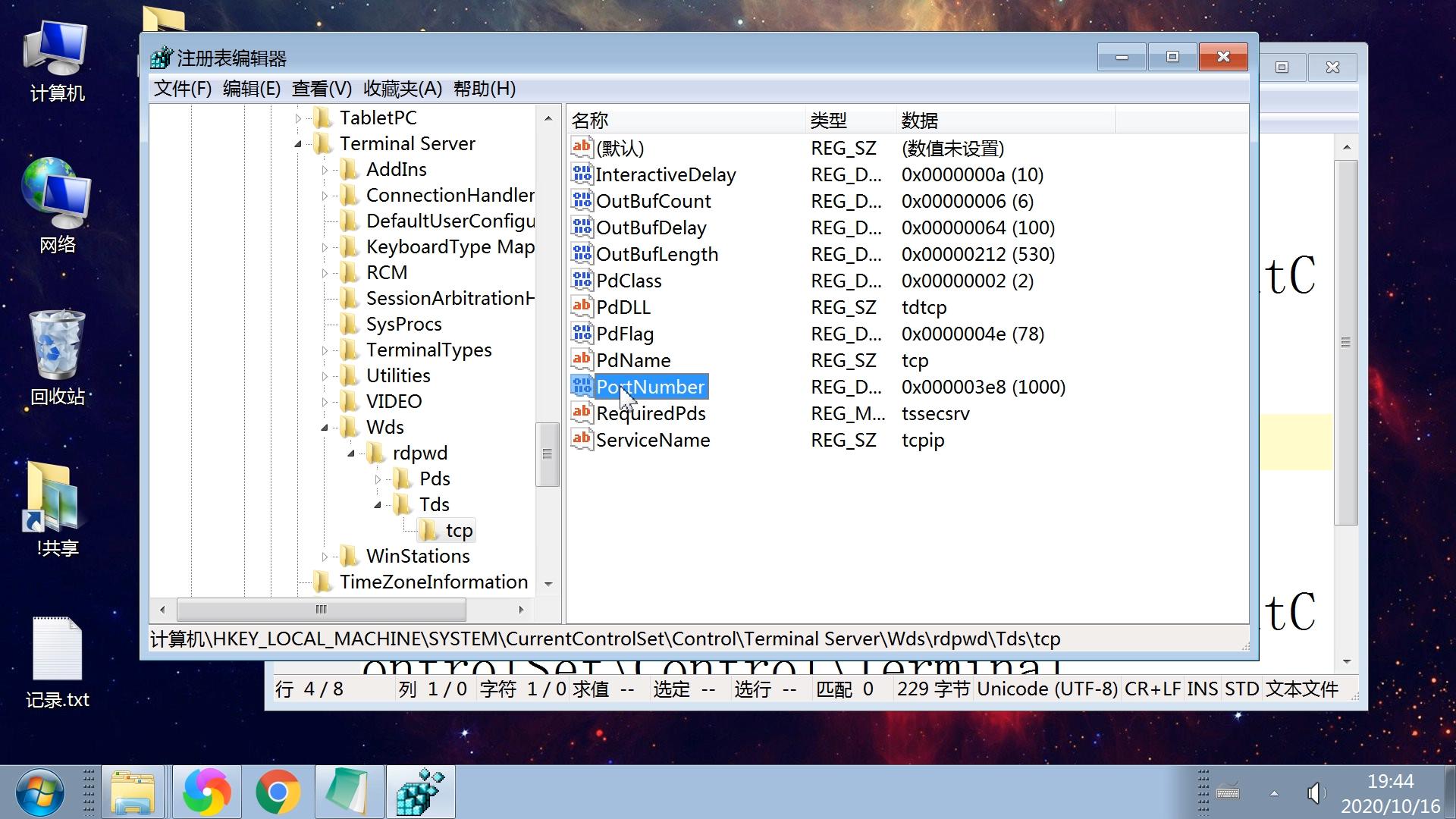The height and width of the screenshot is (819, 1456).
Task: Click the PdDLL REG_SZ entry icon
Action: [581, 307]
